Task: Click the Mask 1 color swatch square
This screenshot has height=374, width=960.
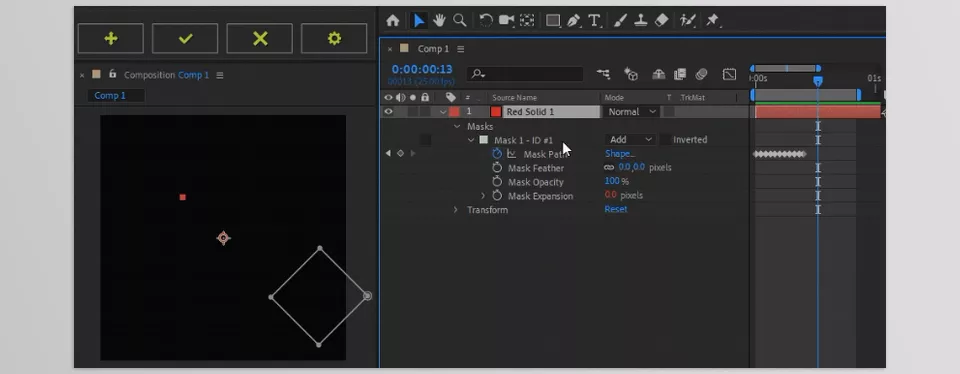Action: pyautogui.click(x=484, y=140)
